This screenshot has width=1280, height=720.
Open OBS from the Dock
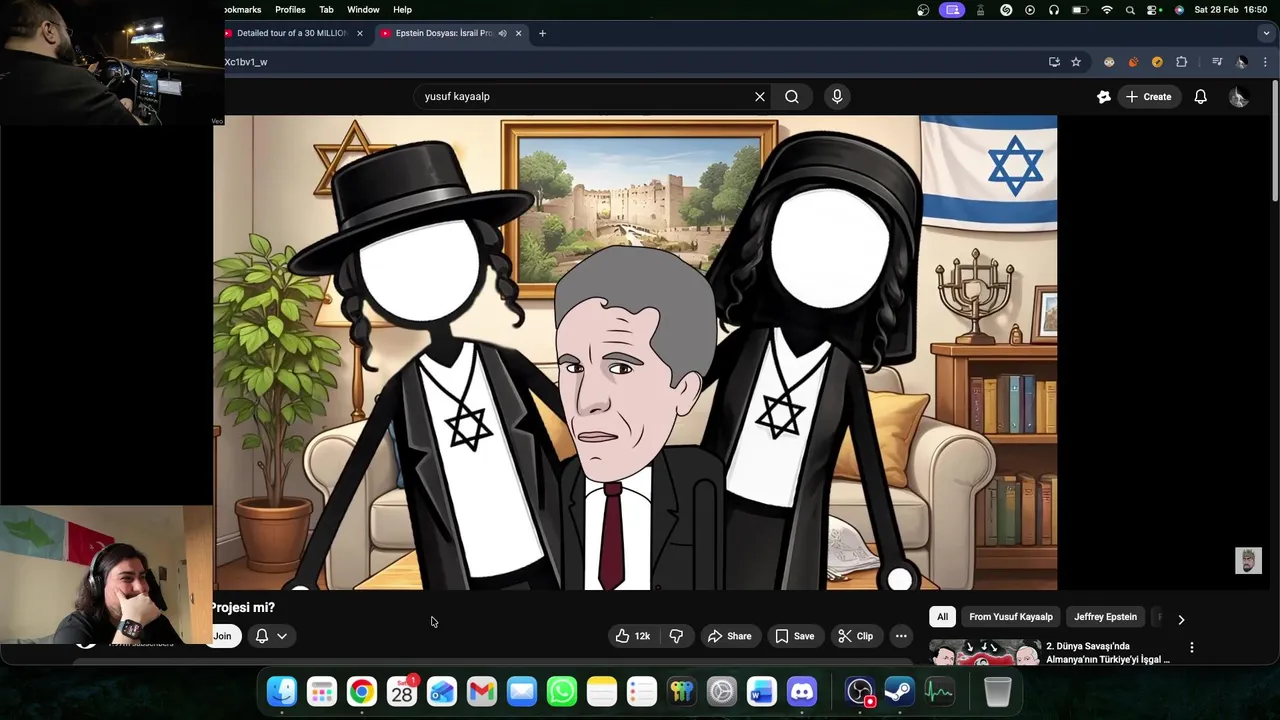(x=860, y=691)
